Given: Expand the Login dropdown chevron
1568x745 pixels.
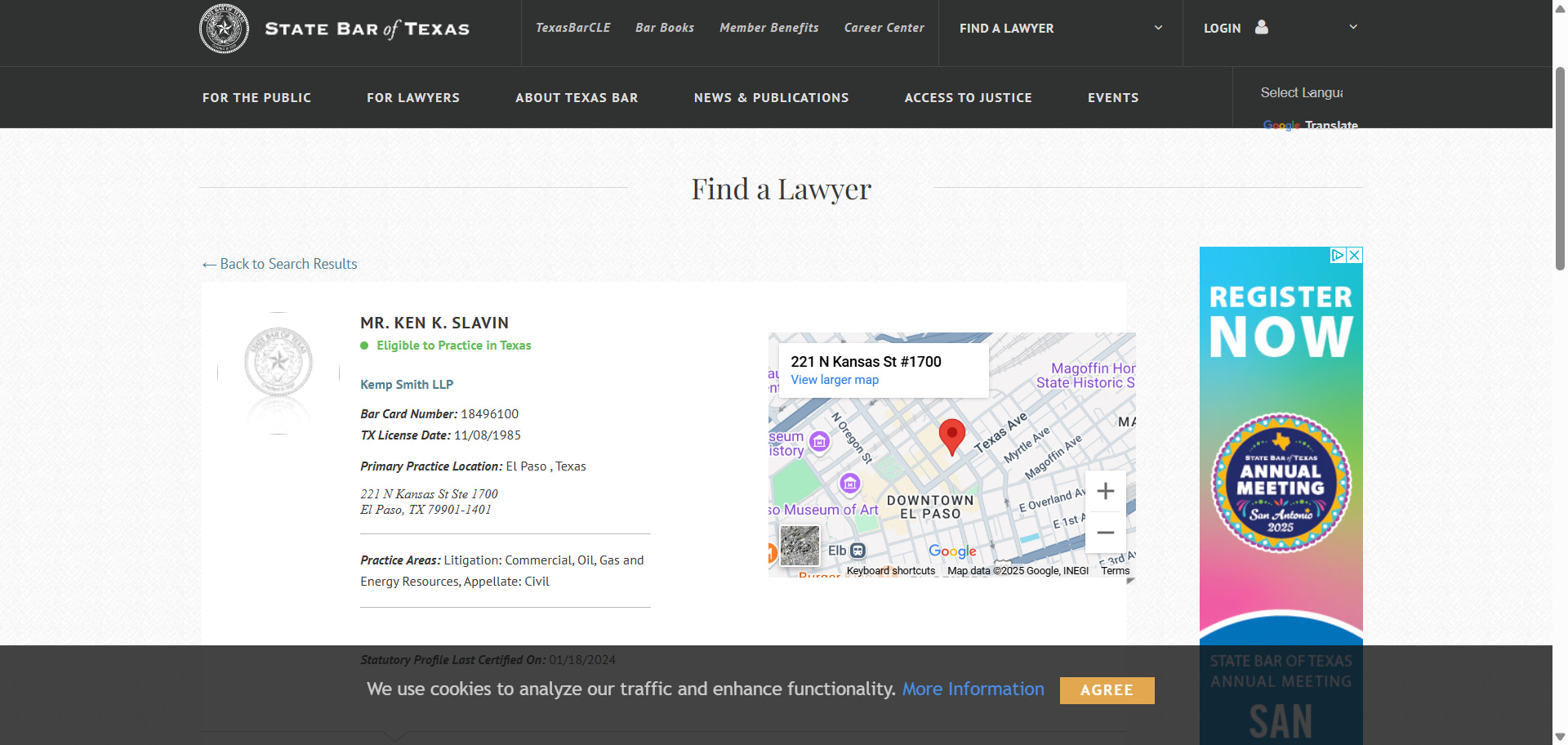Looking at the screenshot, I should tap(1353, 27).
